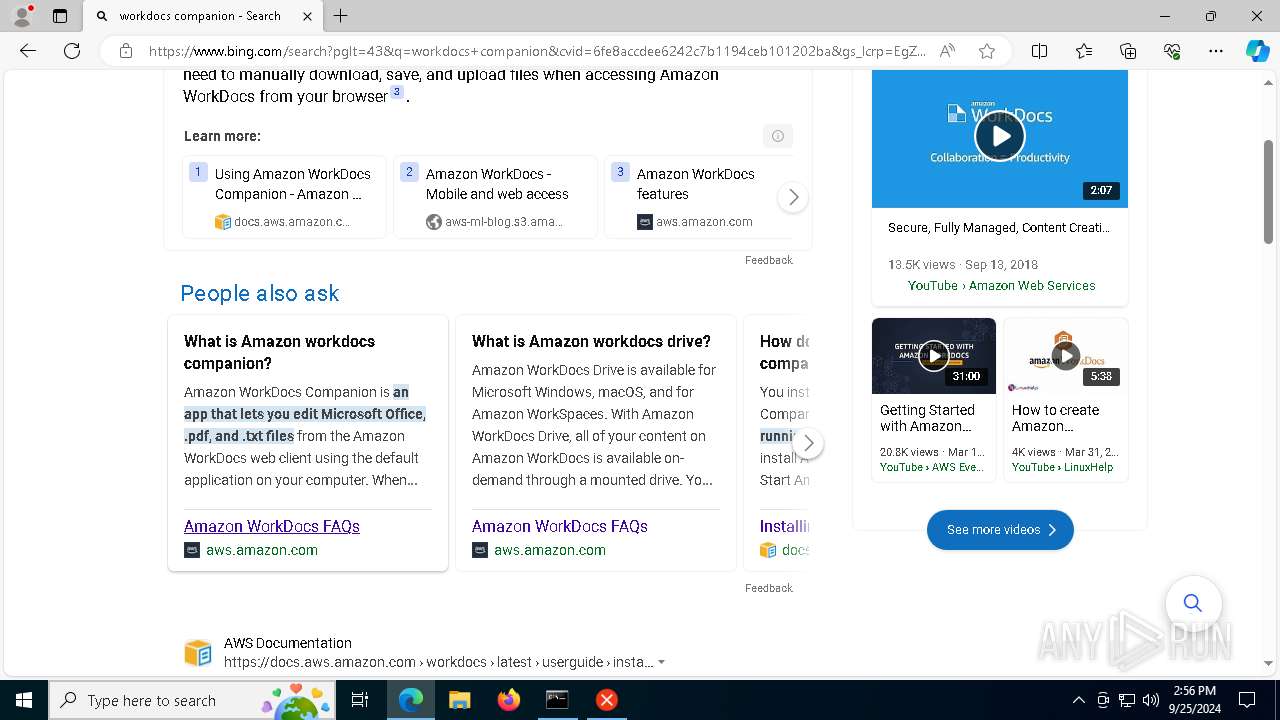Open the notification center
The image size is (1280, 720).
tap(1247, 700)
